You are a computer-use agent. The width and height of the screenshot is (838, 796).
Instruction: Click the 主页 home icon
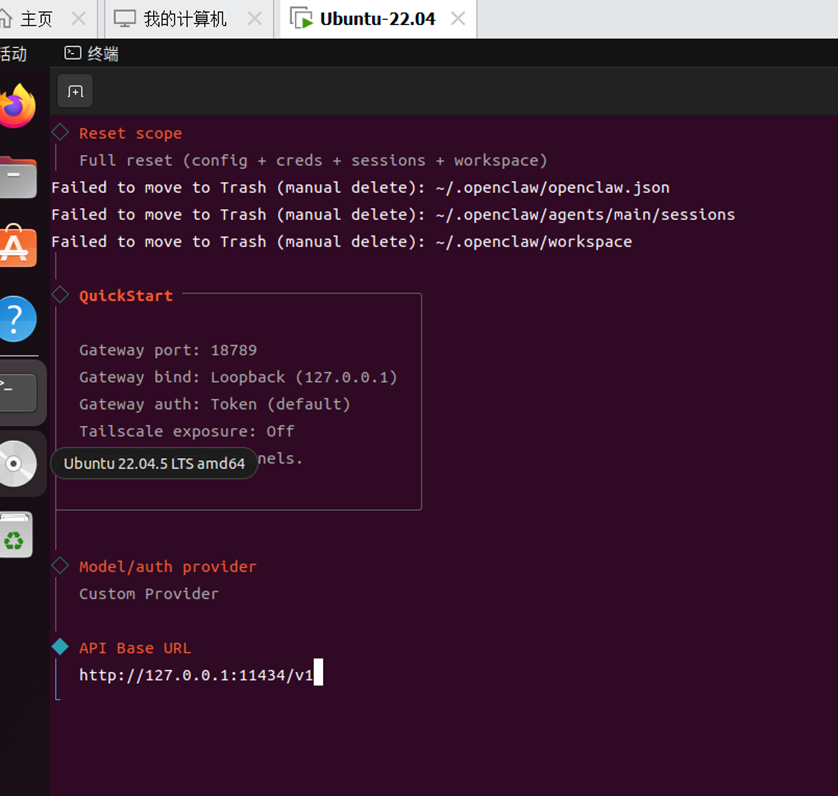(x=6, y=19)
